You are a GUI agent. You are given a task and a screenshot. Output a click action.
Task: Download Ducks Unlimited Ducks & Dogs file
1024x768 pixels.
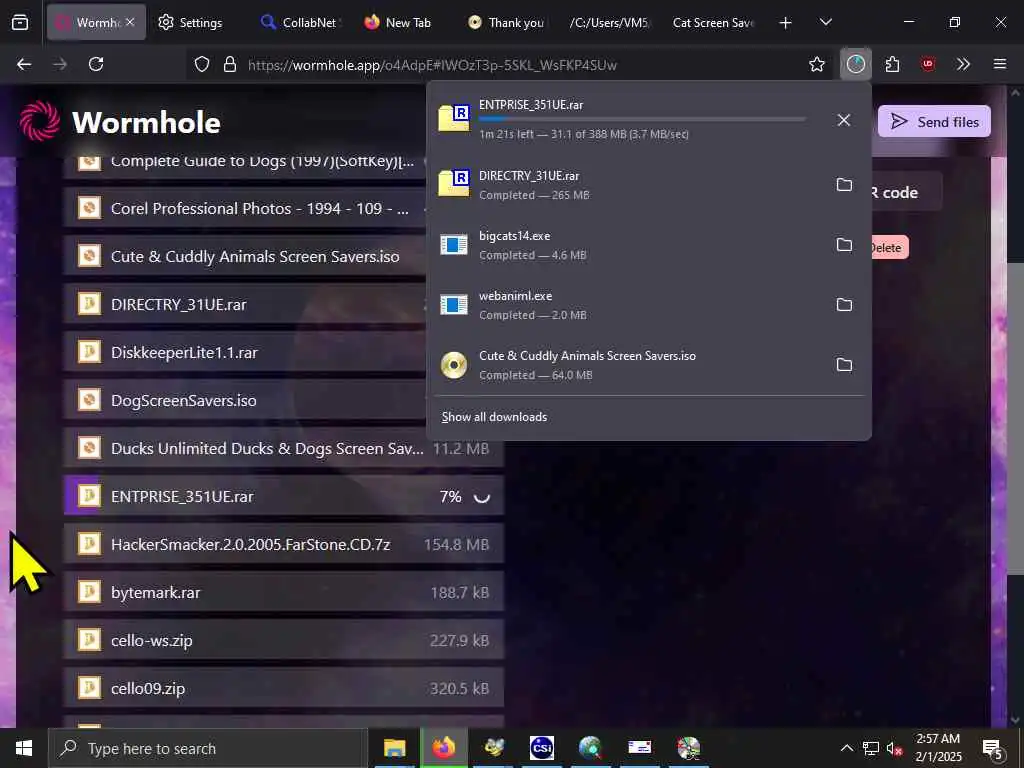point(283,449)
